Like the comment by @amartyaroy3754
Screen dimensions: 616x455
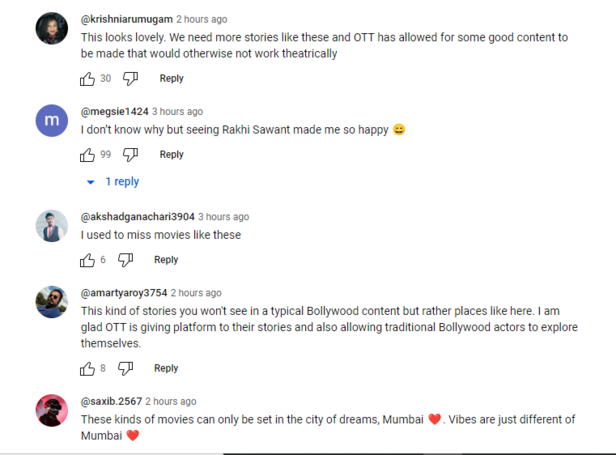pos(87,368)
